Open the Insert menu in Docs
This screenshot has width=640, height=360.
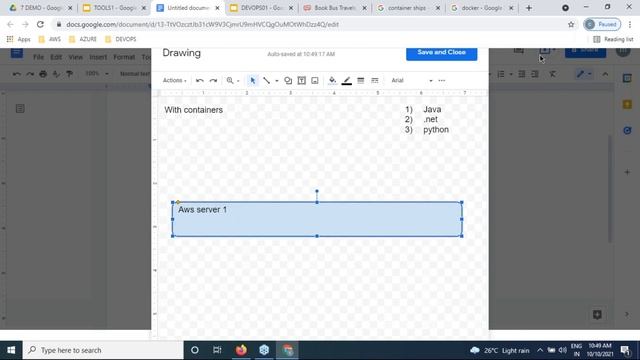point(98,57)
